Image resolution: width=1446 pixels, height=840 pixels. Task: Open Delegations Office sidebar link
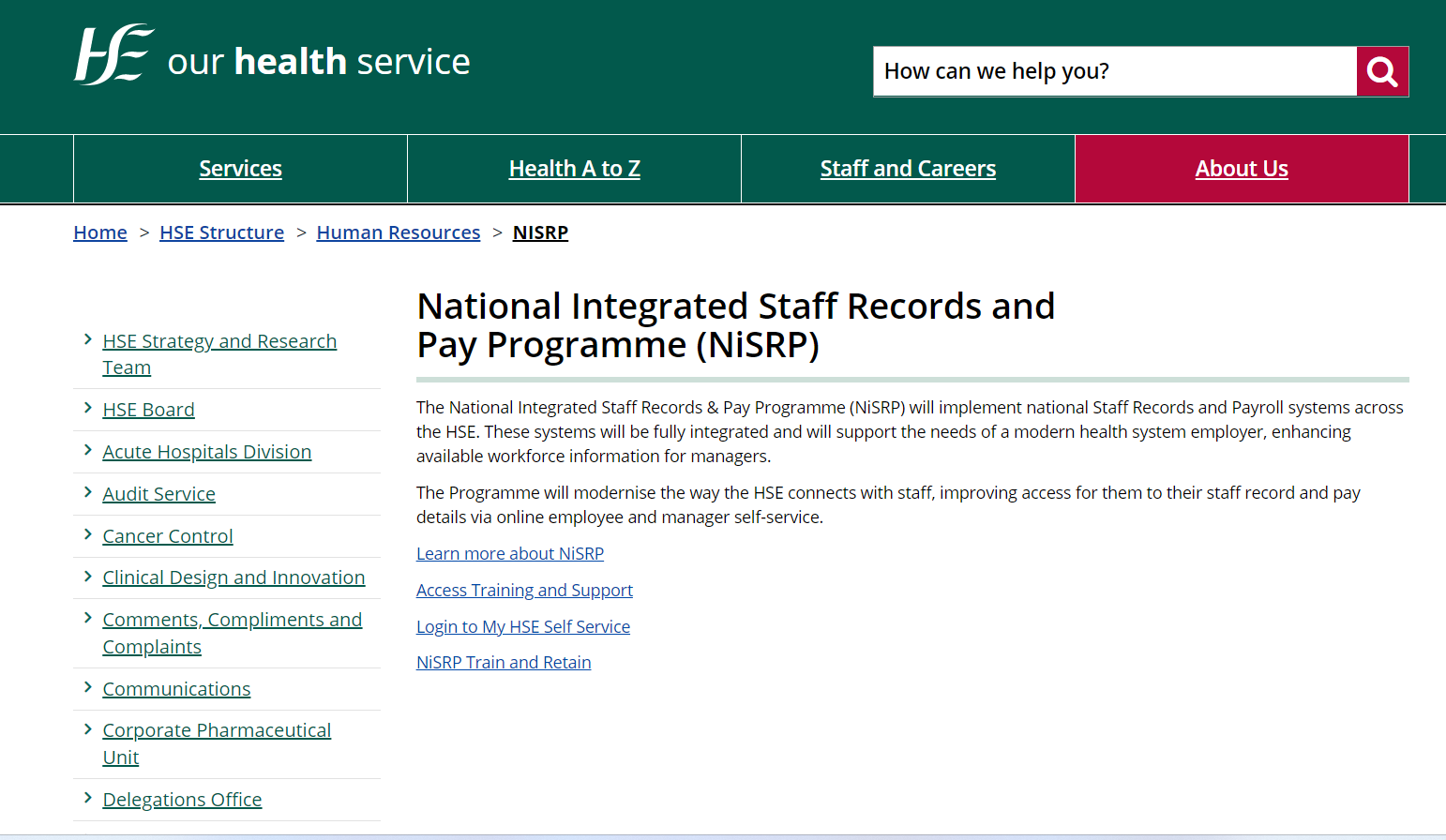[182, 800]
